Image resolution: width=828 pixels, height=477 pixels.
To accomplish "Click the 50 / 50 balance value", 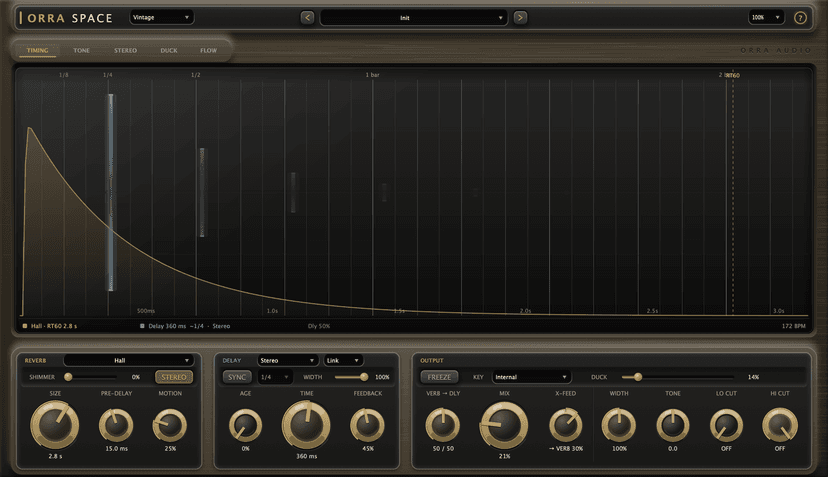I will (443, 448).
